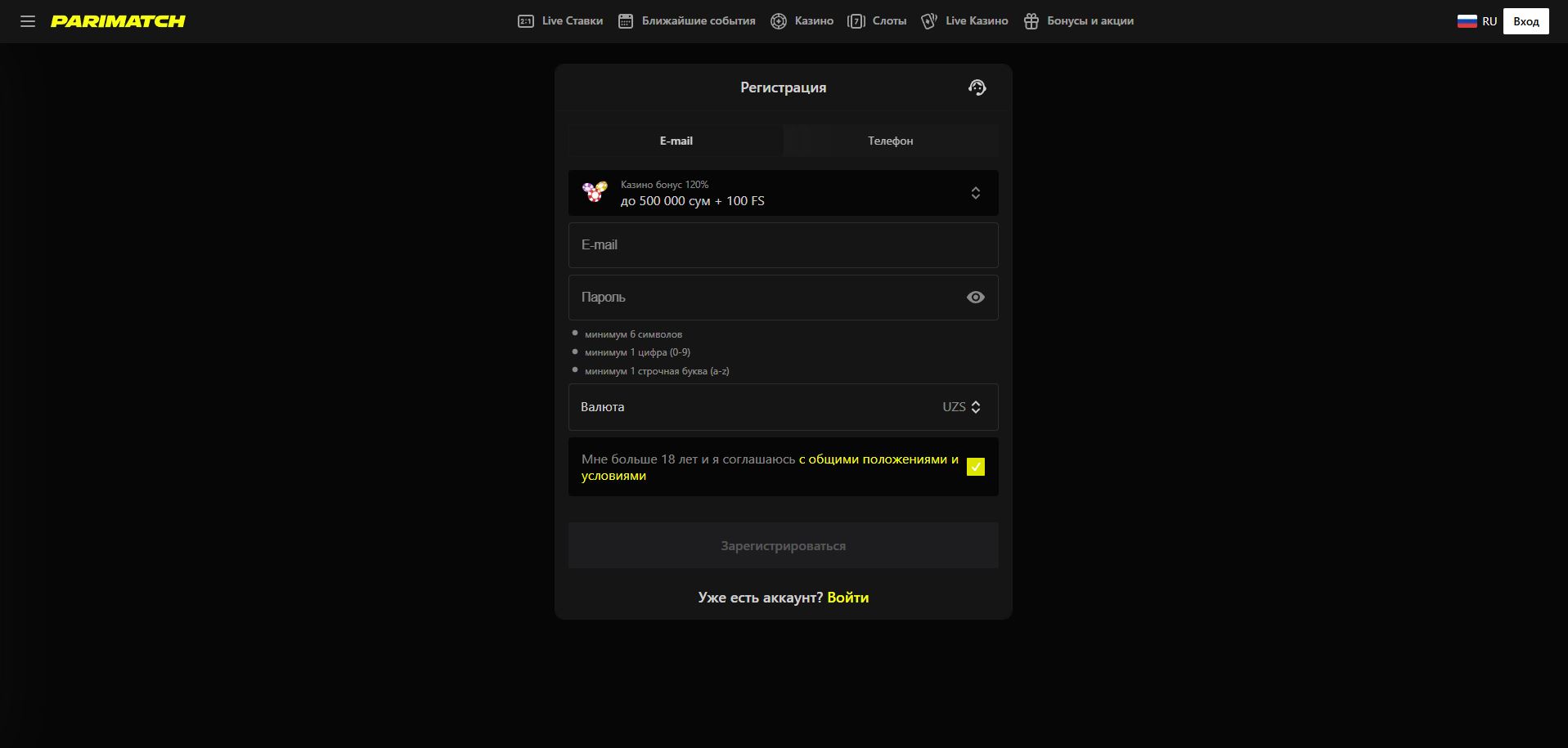Switch to the Телефон registration tab
Image resolution: width=1568 pixels, height=748 pixels.
tap(890, 141)
